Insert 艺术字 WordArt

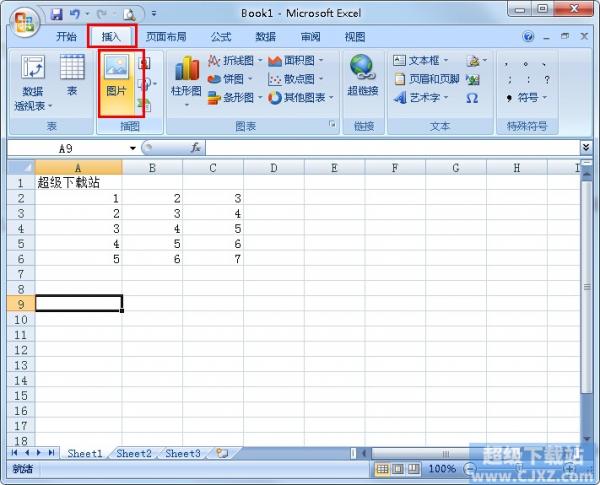click(421, 98)
